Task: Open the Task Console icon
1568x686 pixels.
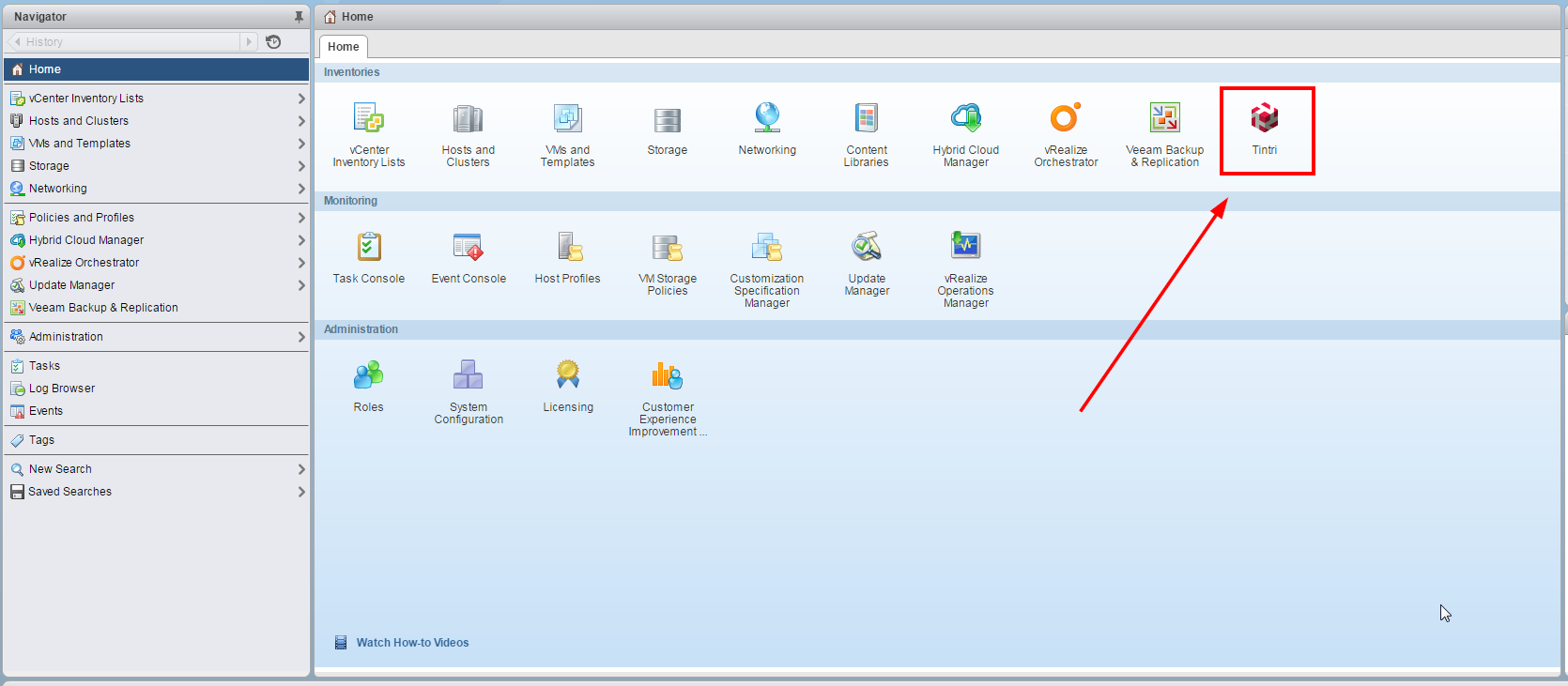Action: point(368,247)
